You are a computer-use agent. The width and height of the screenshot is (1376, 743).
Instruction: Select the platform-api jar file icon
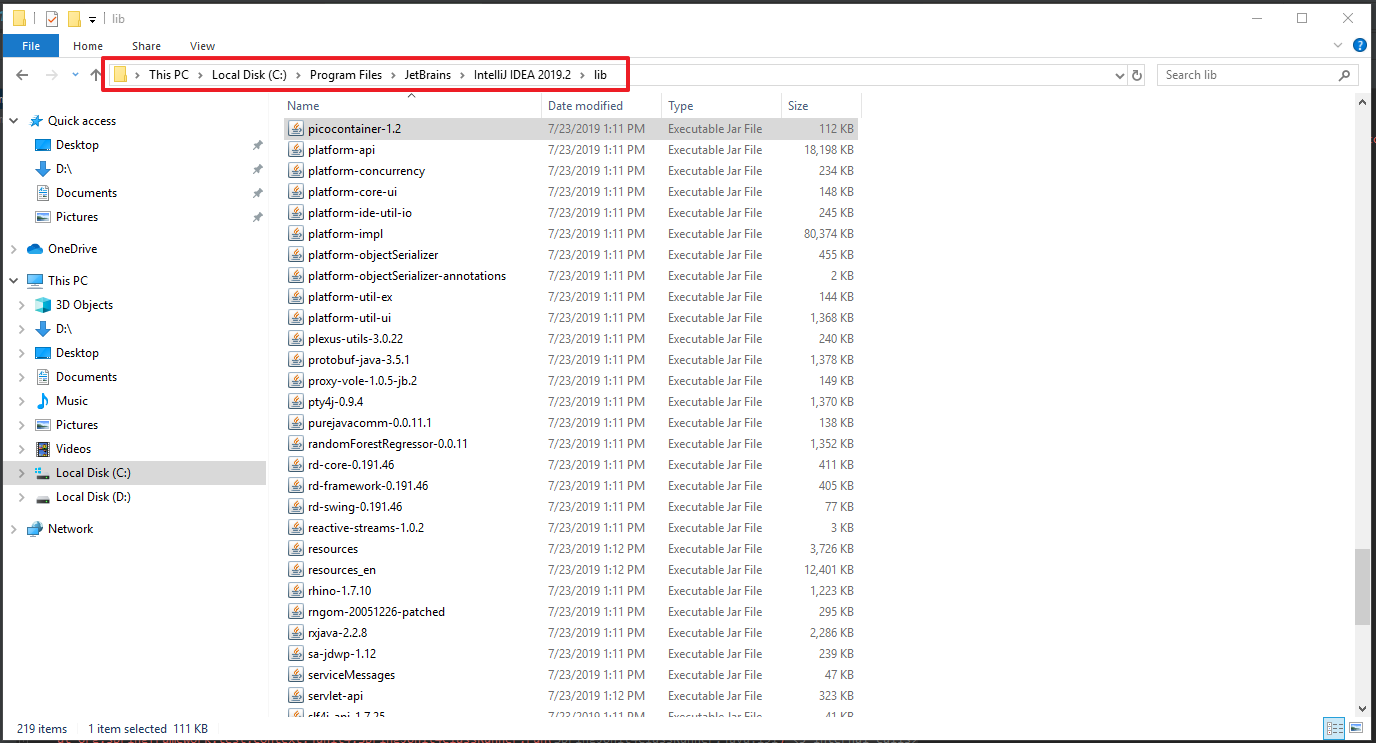click(296, 150)
